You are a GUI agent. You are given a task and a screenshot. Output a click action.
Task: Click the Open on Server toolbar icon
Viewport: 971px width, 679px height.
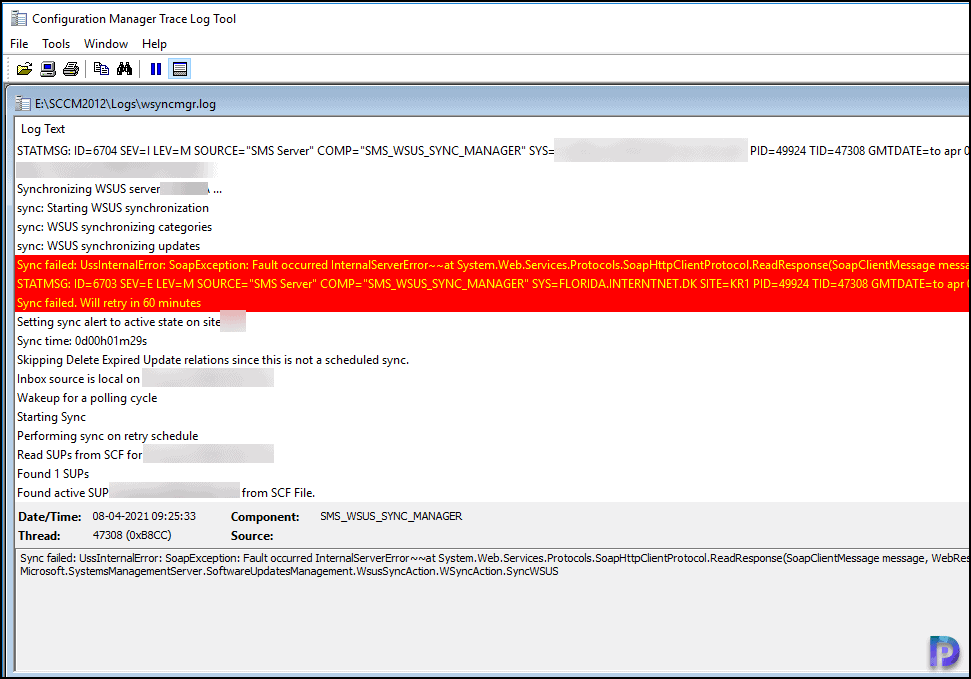tap(48, 69)
